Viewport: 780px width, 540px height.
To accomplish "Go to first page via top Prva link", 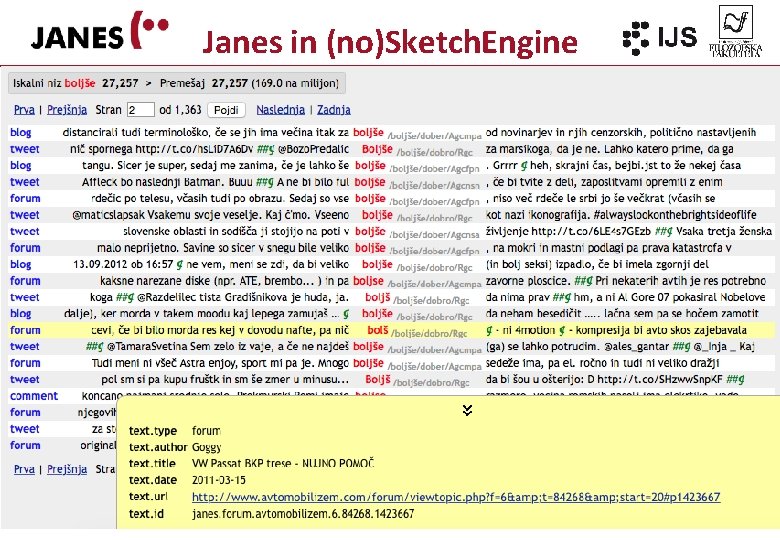I will click(x=24, y=109).
